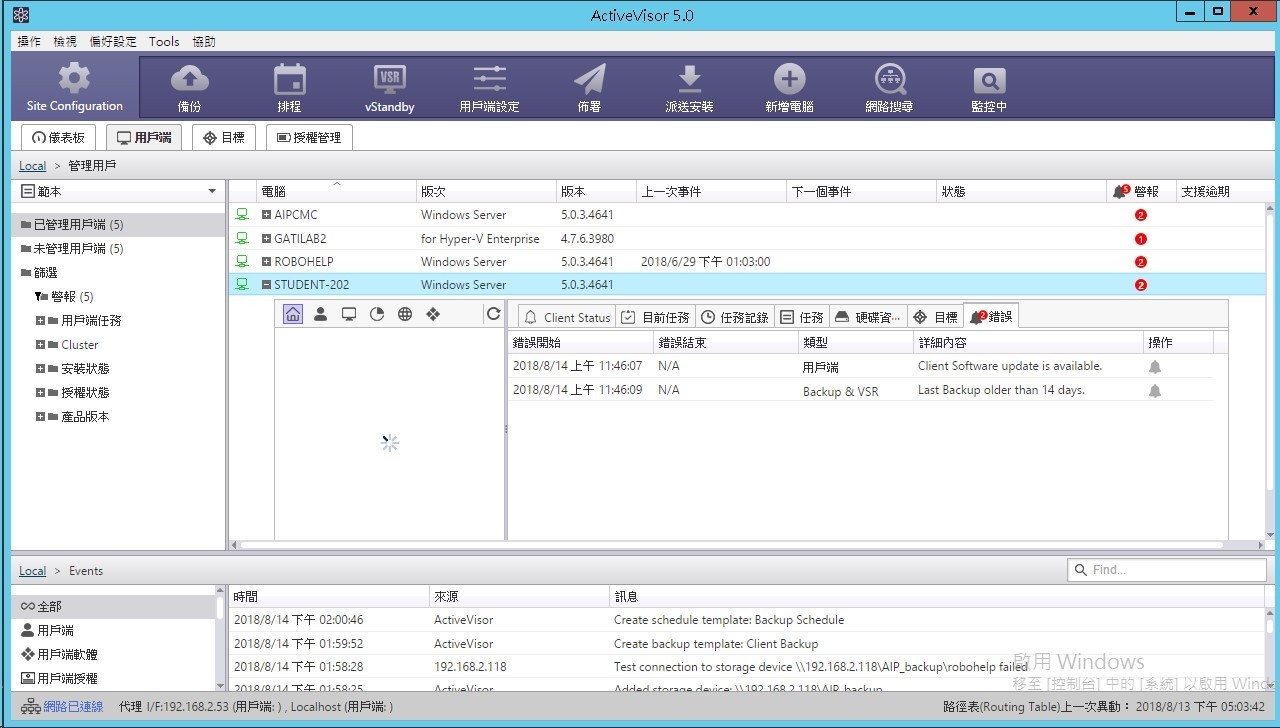Click the 網路已連線 network status link

coord(72,707)
